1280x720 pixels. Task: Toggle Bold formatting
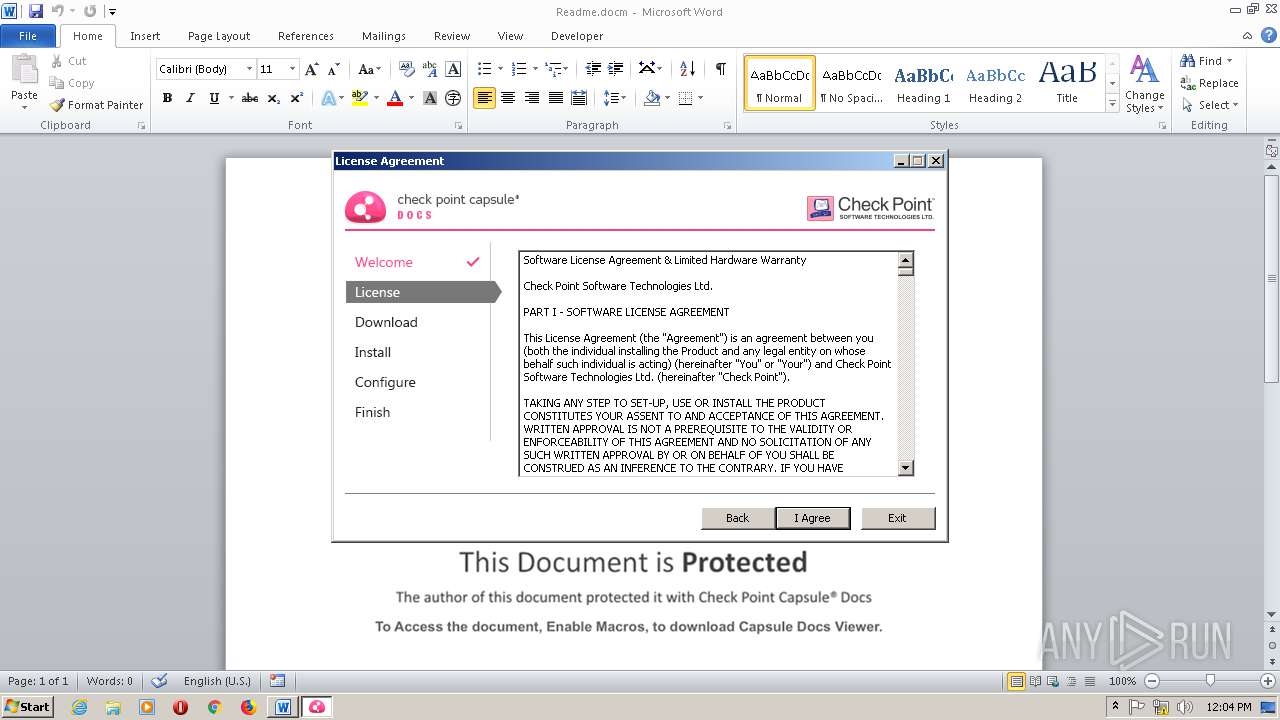[167, 98]
